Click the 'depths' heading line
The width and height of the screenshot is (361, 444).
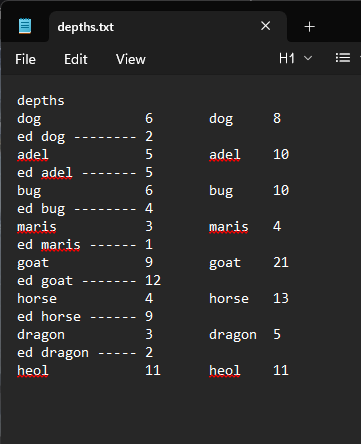[41, 101]
